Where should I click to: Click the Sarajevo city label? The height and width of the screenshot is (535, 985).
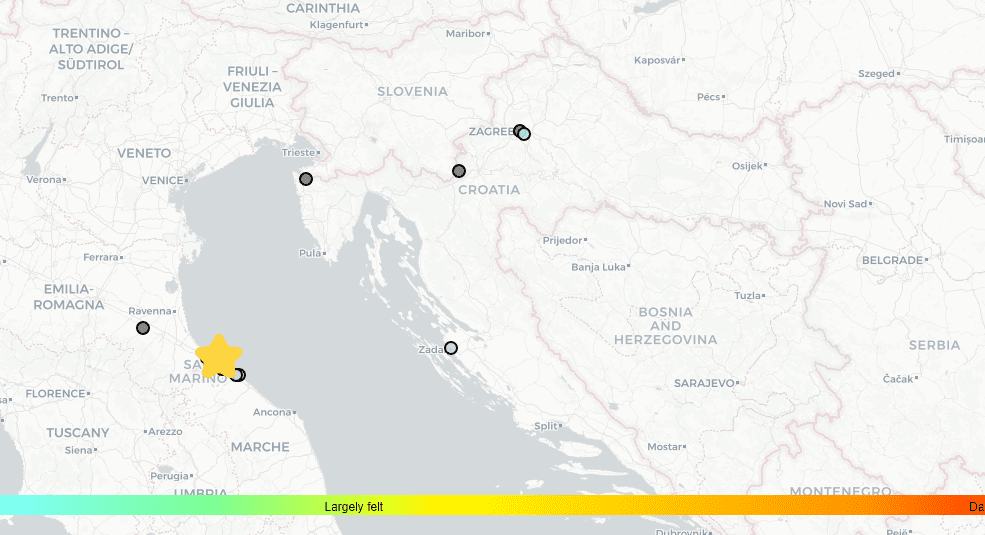pos(705,383)
